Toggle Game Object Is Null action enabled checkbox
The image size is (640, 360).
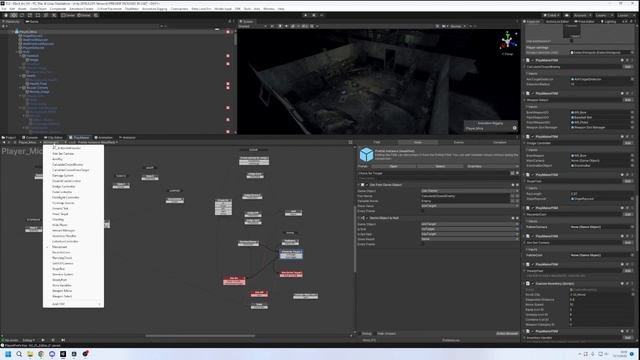367,218
